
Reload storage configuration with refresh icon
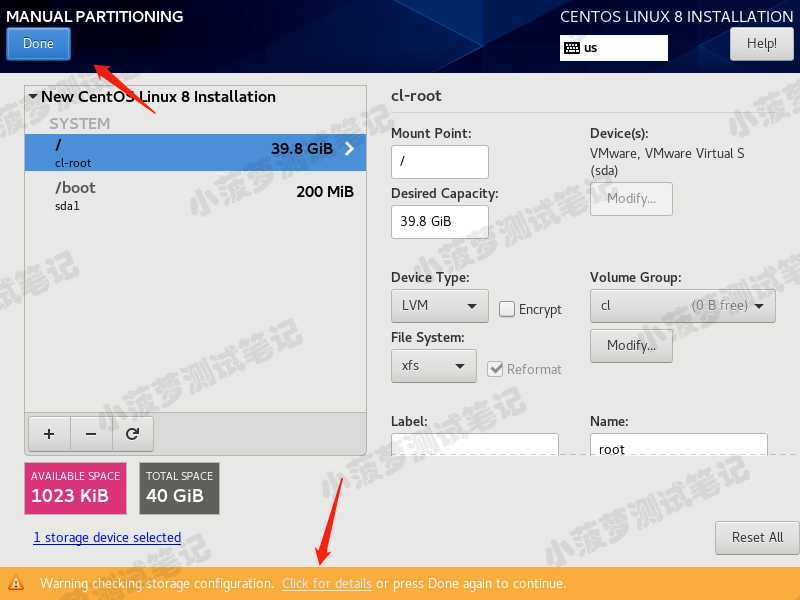[133, 434]
